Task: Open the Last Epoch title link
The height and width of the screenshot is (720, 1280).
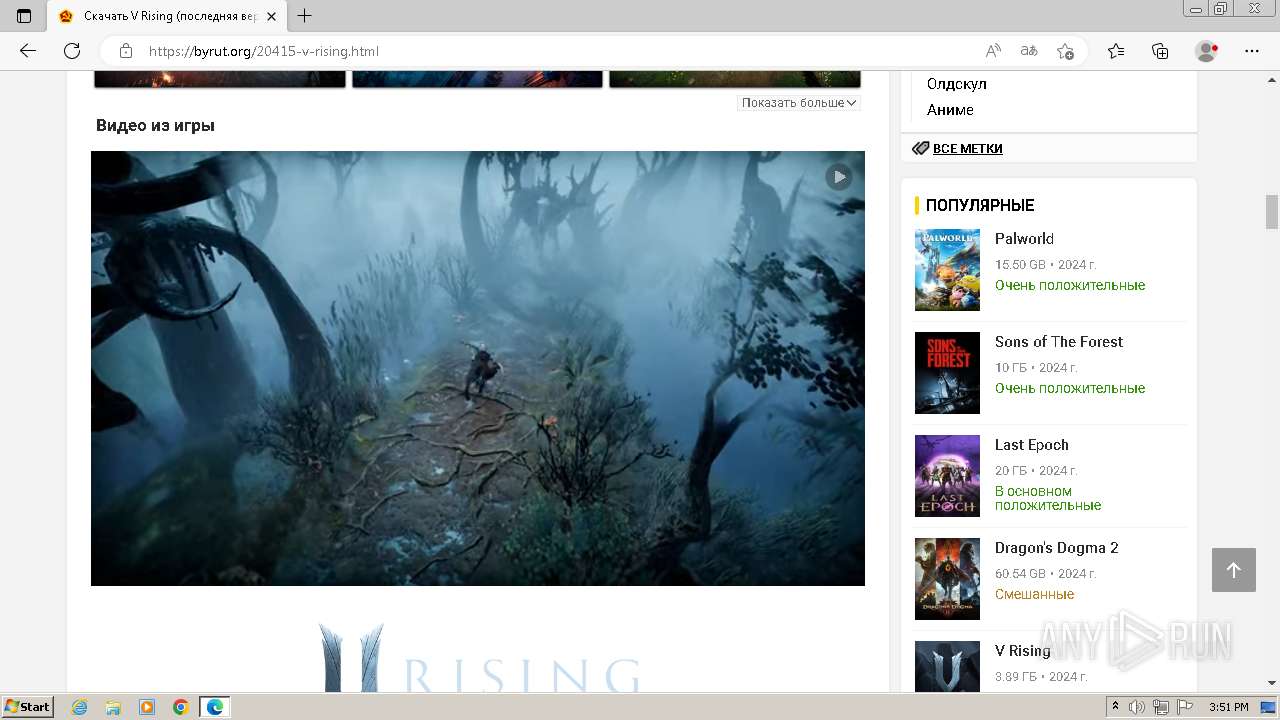Action: point(1031,444)
